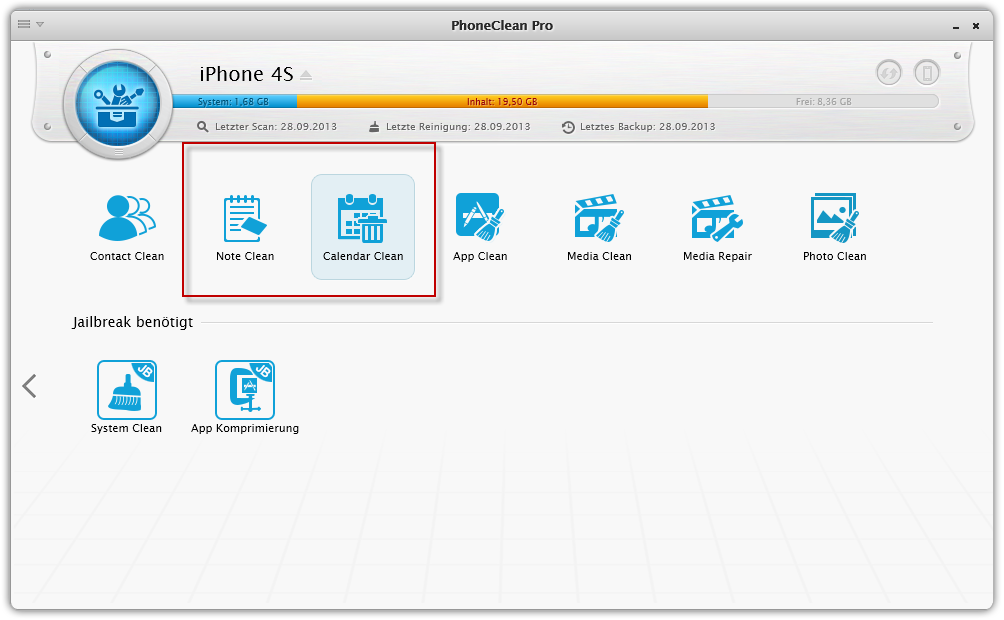Close the PhoneClean Pro window
The height and width of the screenshot is (620, 1004).
pos(976,26)
